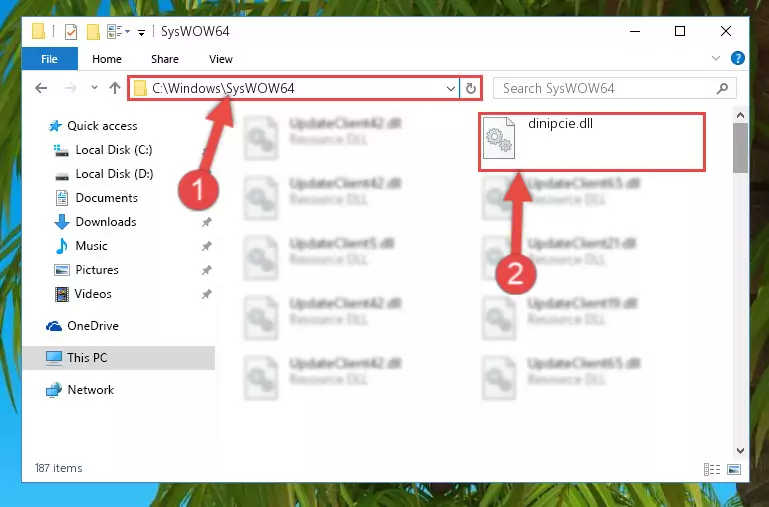Click the pin icon next to Pictures
This screenshot has width=769, height=507.
(x=206, y=270)
